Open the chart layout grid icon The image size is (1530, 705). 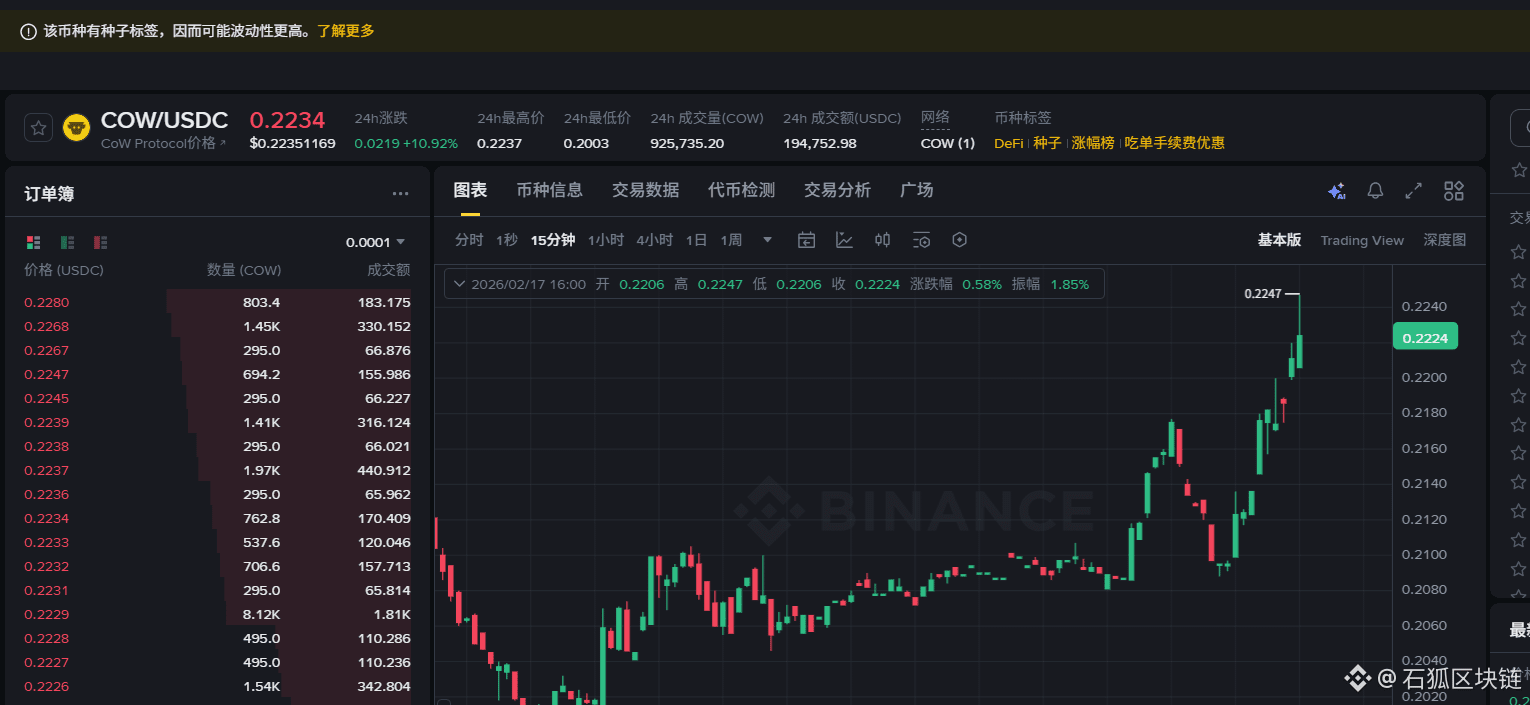tap(1453, 191)
